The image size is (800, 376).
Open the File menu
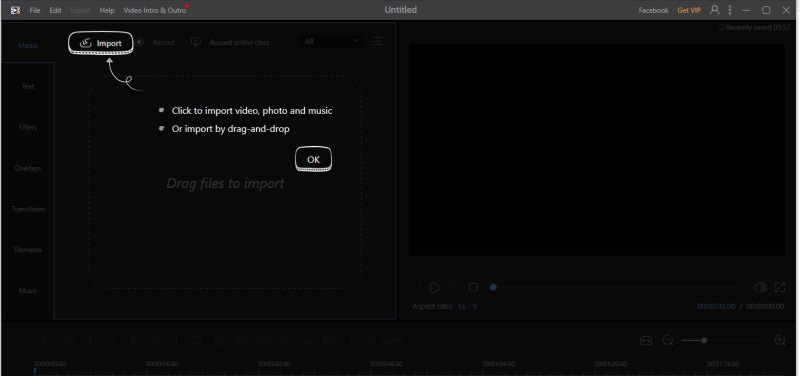point(35,10)
